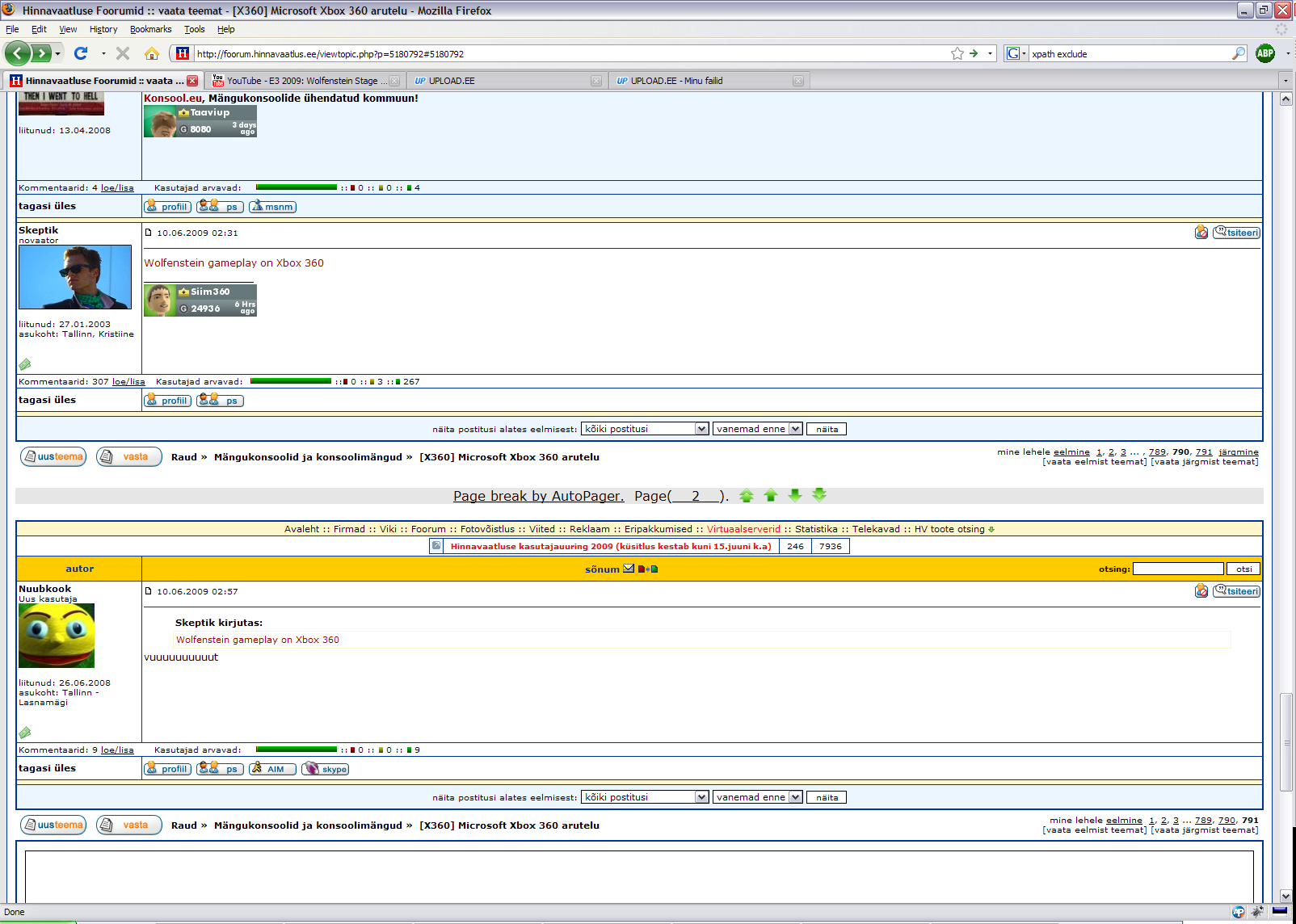Open the list all tabs dropdown
Image resolution: width=1296 pixels, height=924 pixels.
tap(1285, 81)
